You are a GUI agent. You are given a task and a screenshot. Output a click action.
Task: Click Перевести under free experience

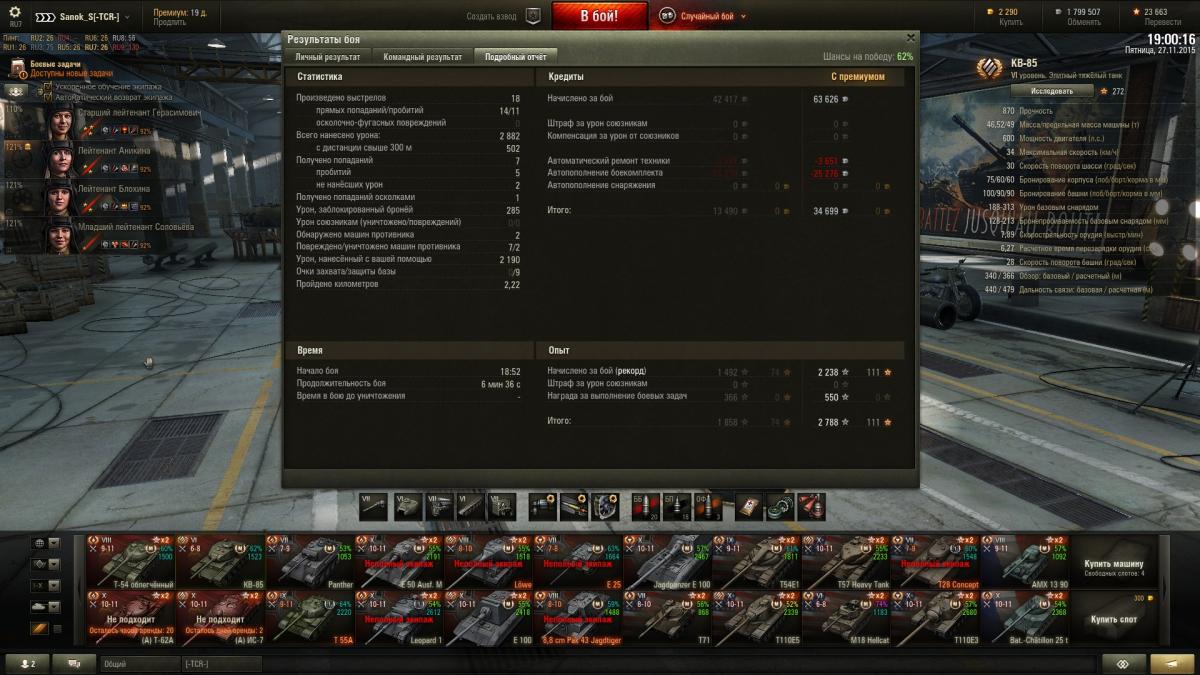point(1163,22)
